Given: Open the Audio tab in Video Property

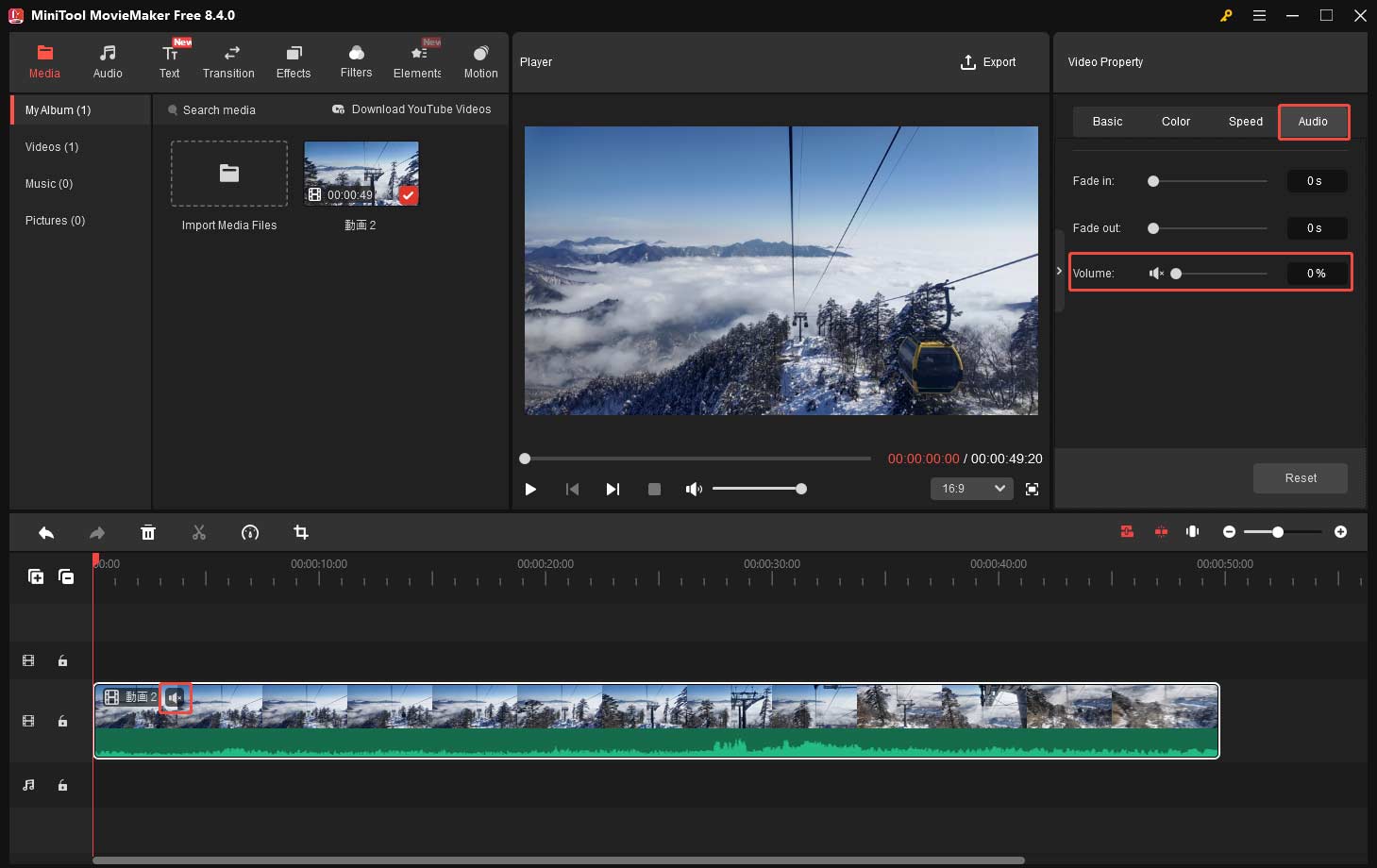Looking at the screenshot, I should (1313, 122).
